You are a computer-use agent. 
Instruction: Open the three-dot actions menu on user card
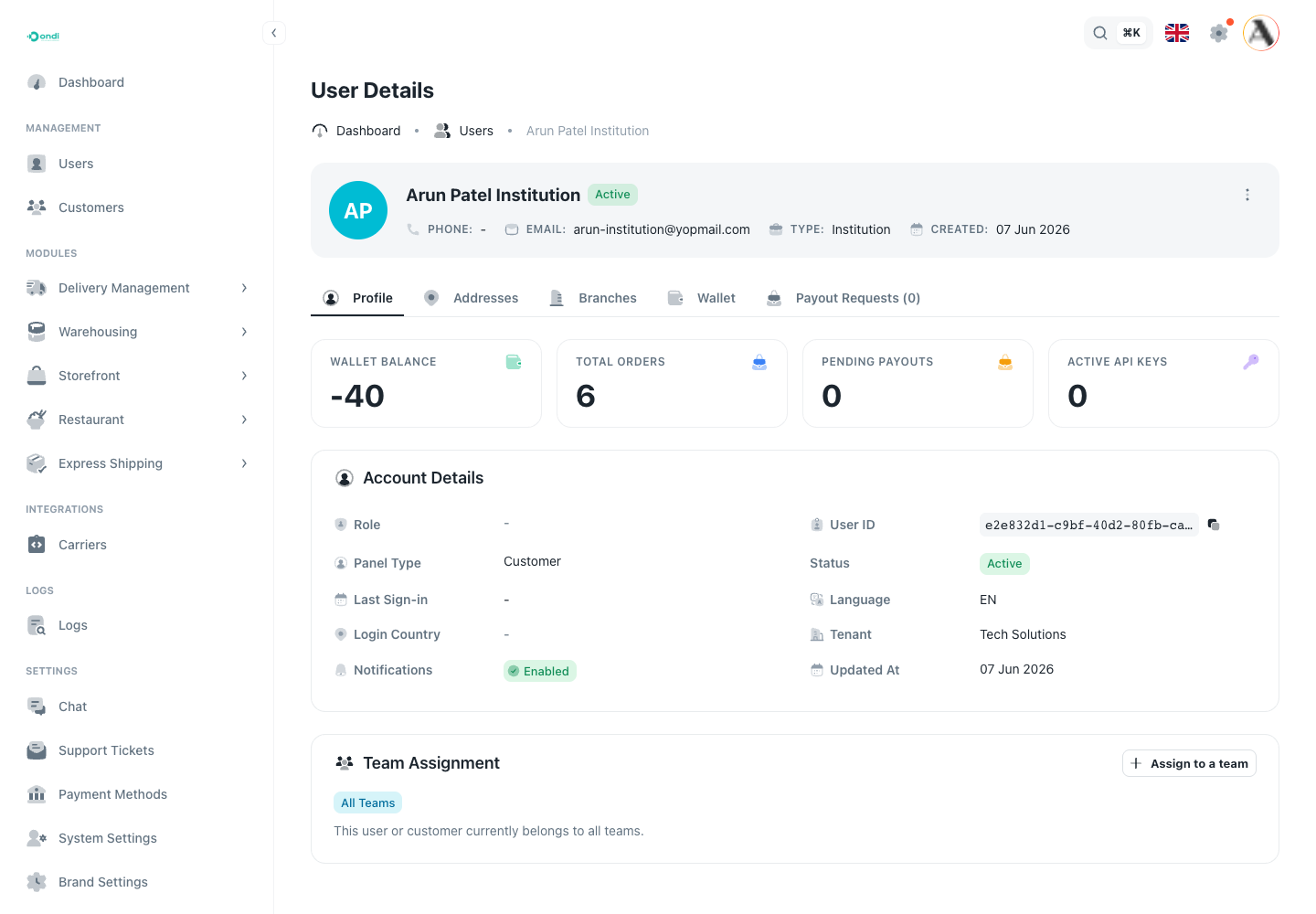[x=1247, y=195]
